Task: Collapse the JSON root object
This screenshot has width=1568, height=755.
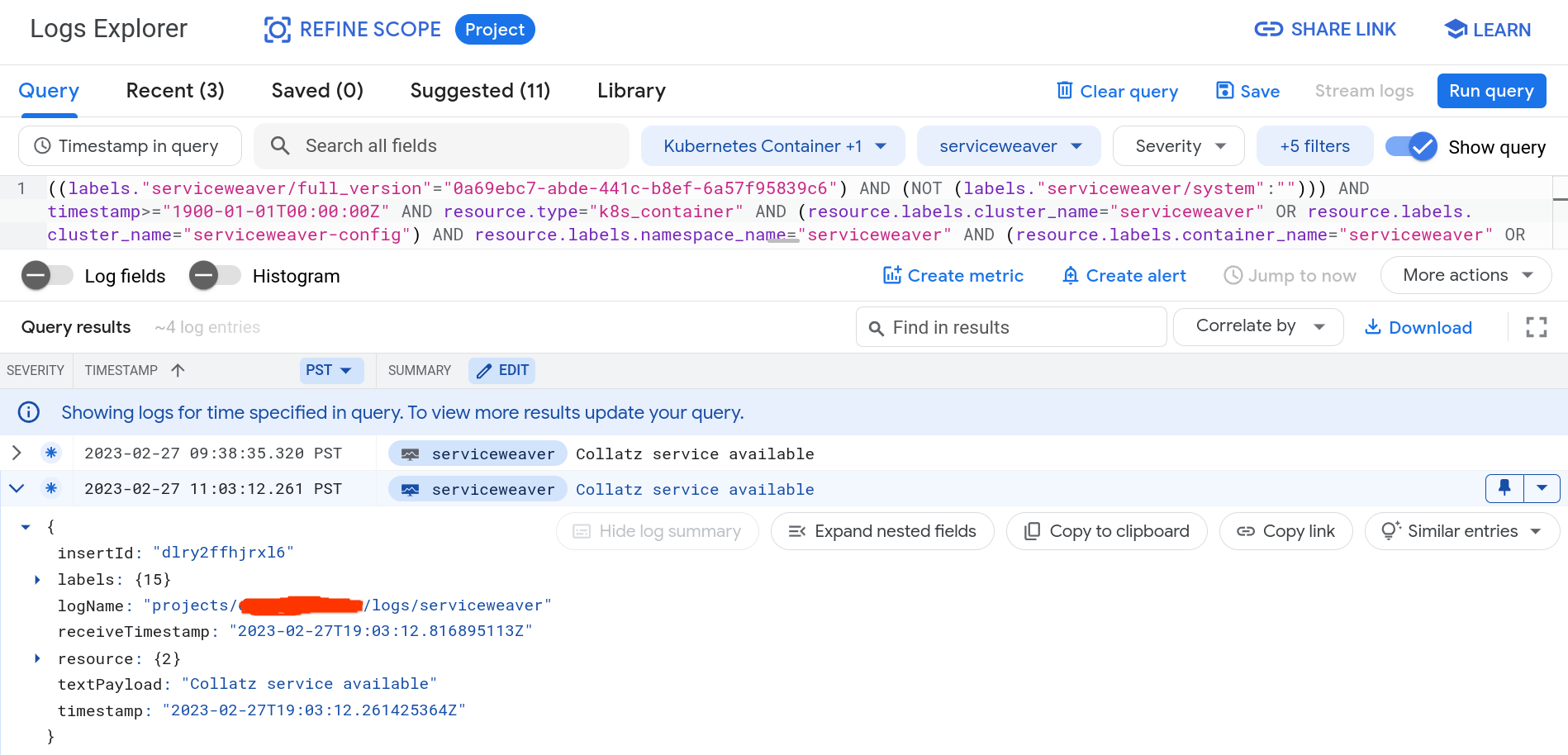Action: coord(26,527)
